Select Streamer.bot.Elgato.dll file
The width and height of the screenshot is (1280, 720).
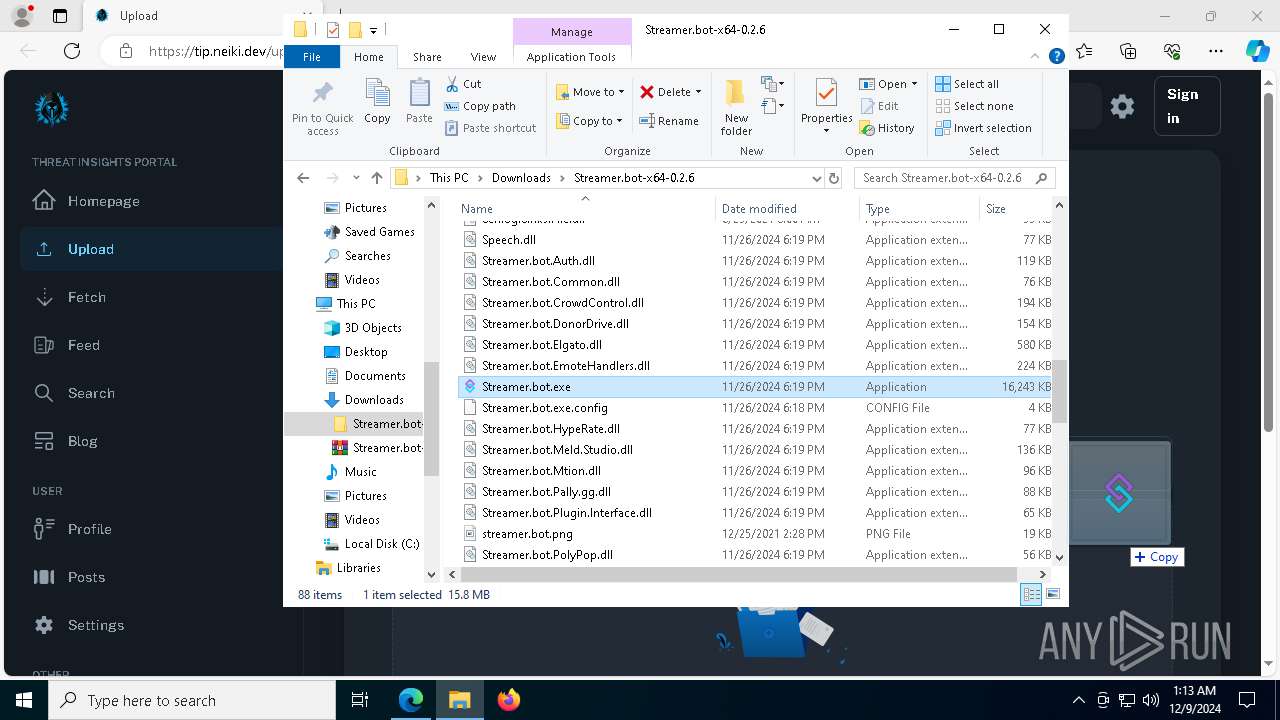click(756, 345)
